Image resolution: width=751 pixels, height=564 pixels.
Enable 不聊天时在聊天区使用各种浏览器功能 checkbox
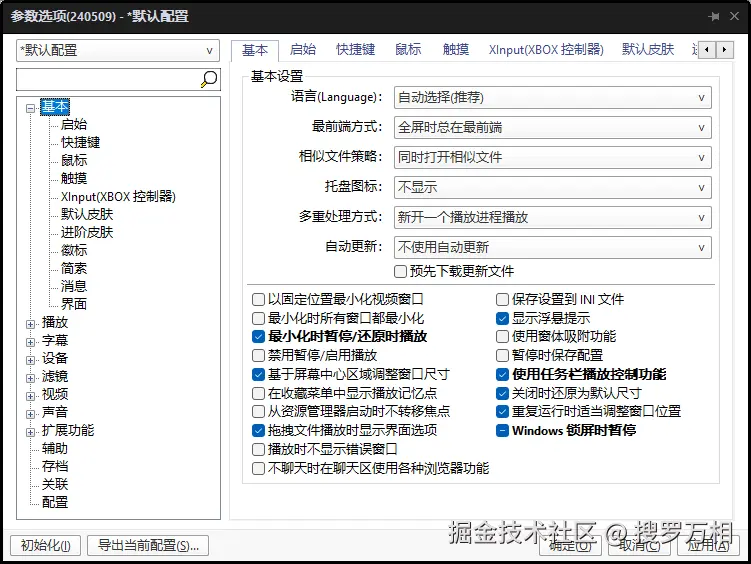coord(258,468)
